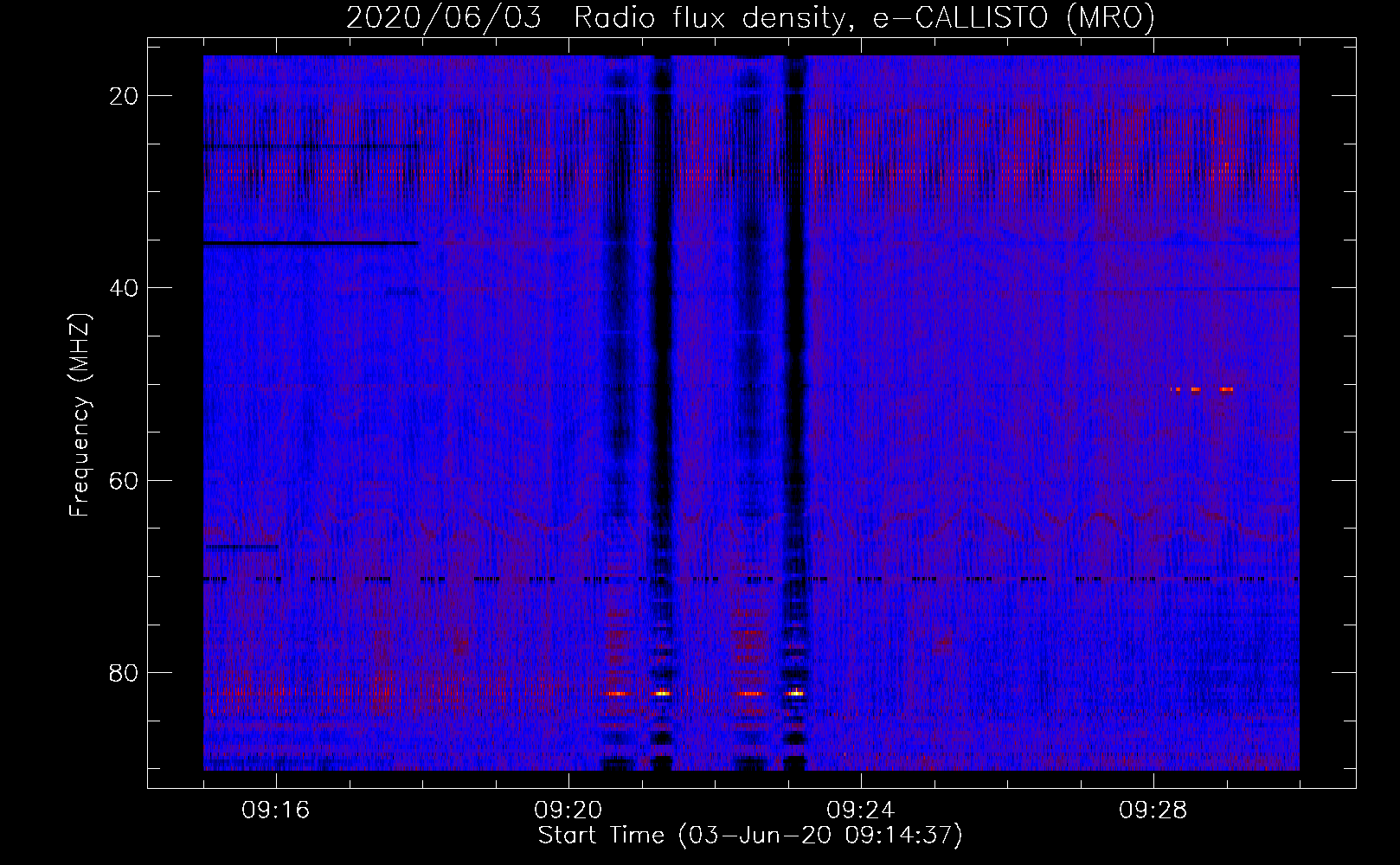Viewport: 1400px width, 865px height.
Task: Click the '20' frequency tick label
Action: [x=124, y=96]
